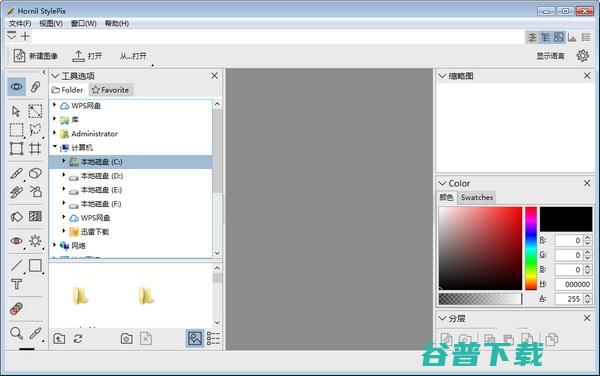Expand the local disk (D:) tree node
Screen dimensions: 600x376
[x=64, y=175]
